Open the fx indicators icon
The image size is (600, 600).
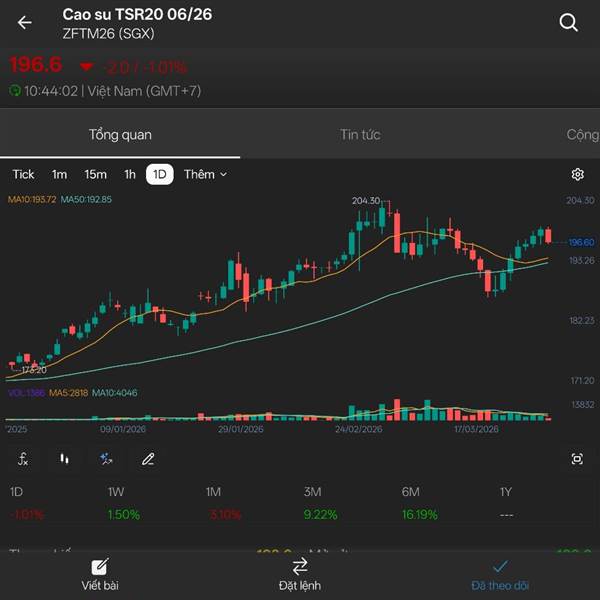point(23,459)
